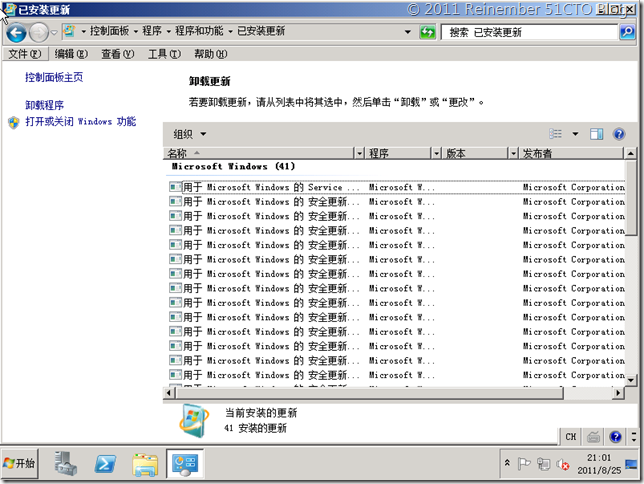644x484 pixels.
Task: Open the 帮助(H) menu
Action: tap(211, 54)
